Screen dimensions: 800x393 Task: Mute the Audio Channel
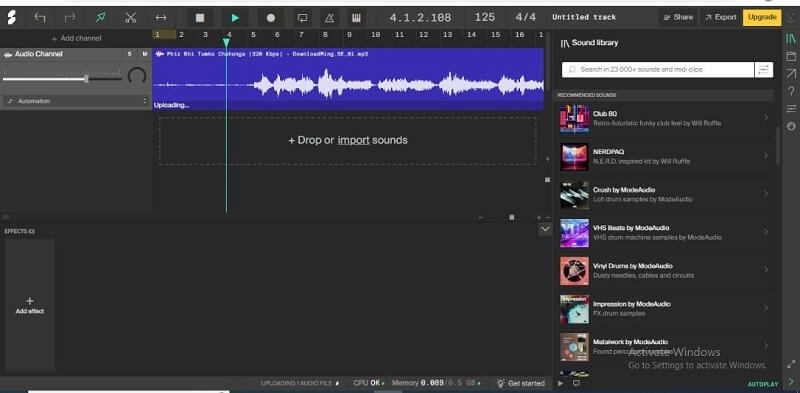click(x=145, y=54)
